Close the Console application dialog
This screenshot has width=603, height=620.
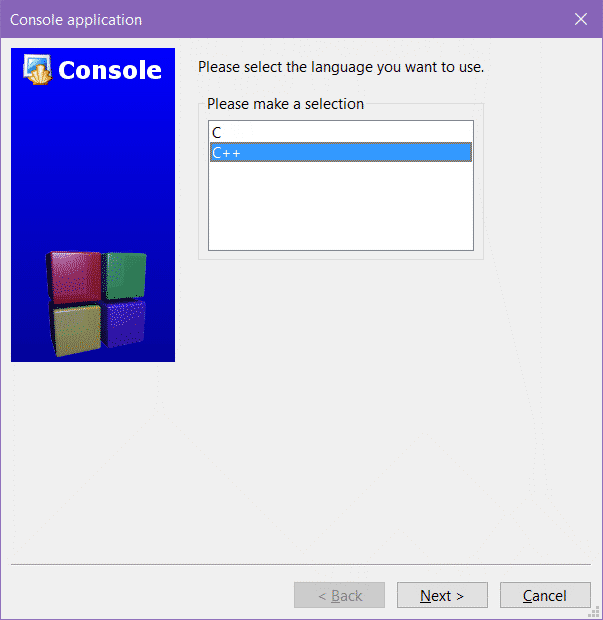pos(581,19)
